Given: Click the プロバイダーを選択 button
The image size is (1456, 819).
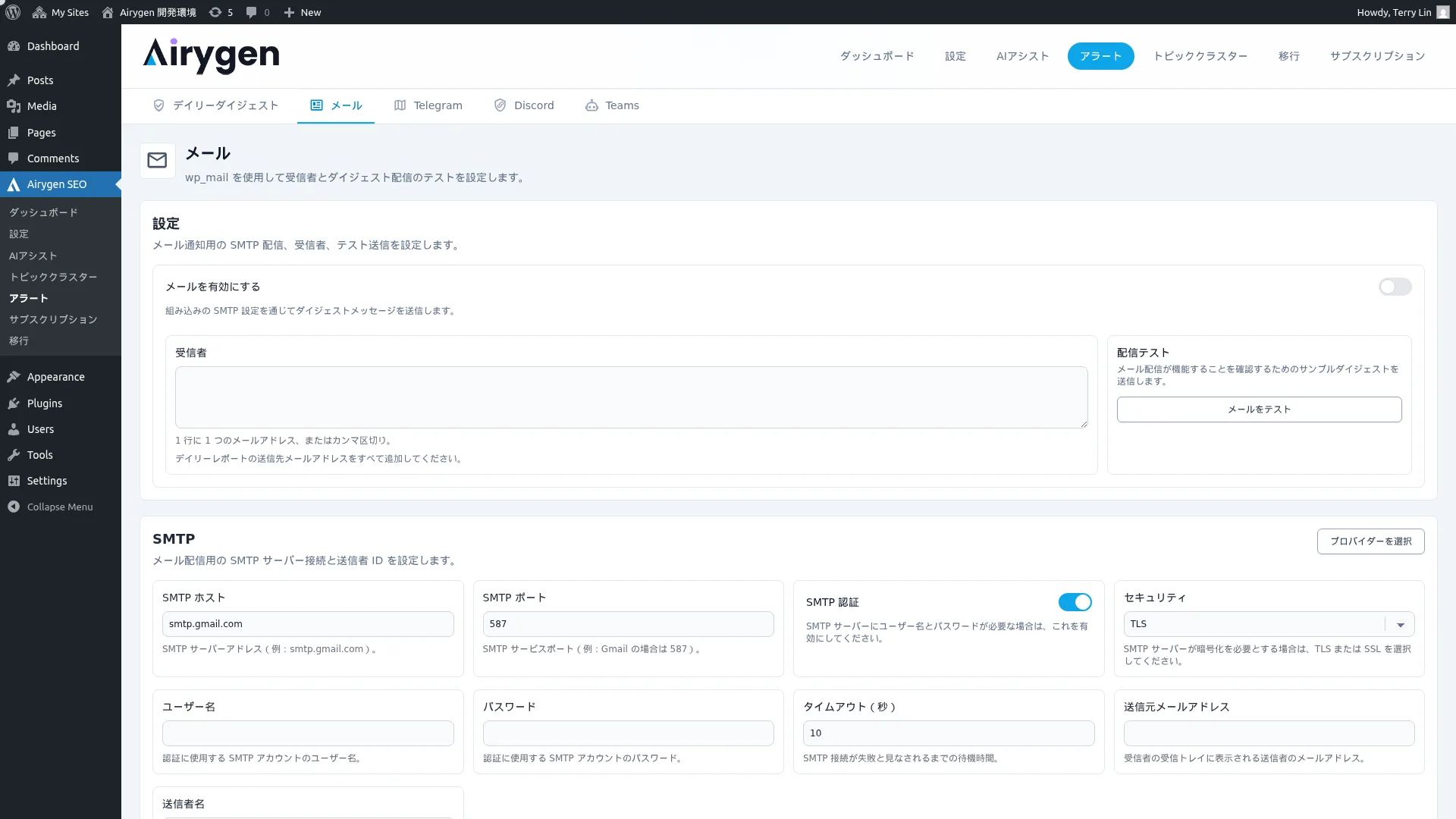Looking at the screenshot, I should (x=1370, y=541).
